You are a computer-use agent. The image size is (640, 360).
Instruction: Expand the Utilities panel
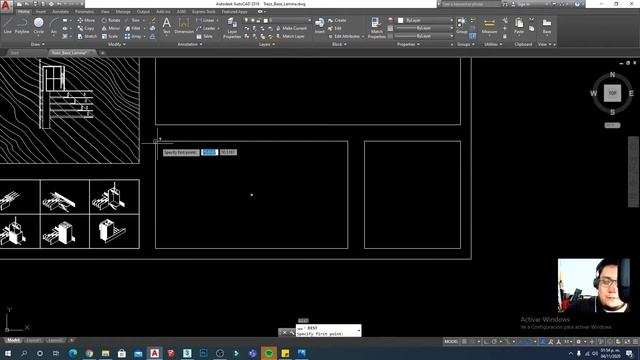point(493,44)
